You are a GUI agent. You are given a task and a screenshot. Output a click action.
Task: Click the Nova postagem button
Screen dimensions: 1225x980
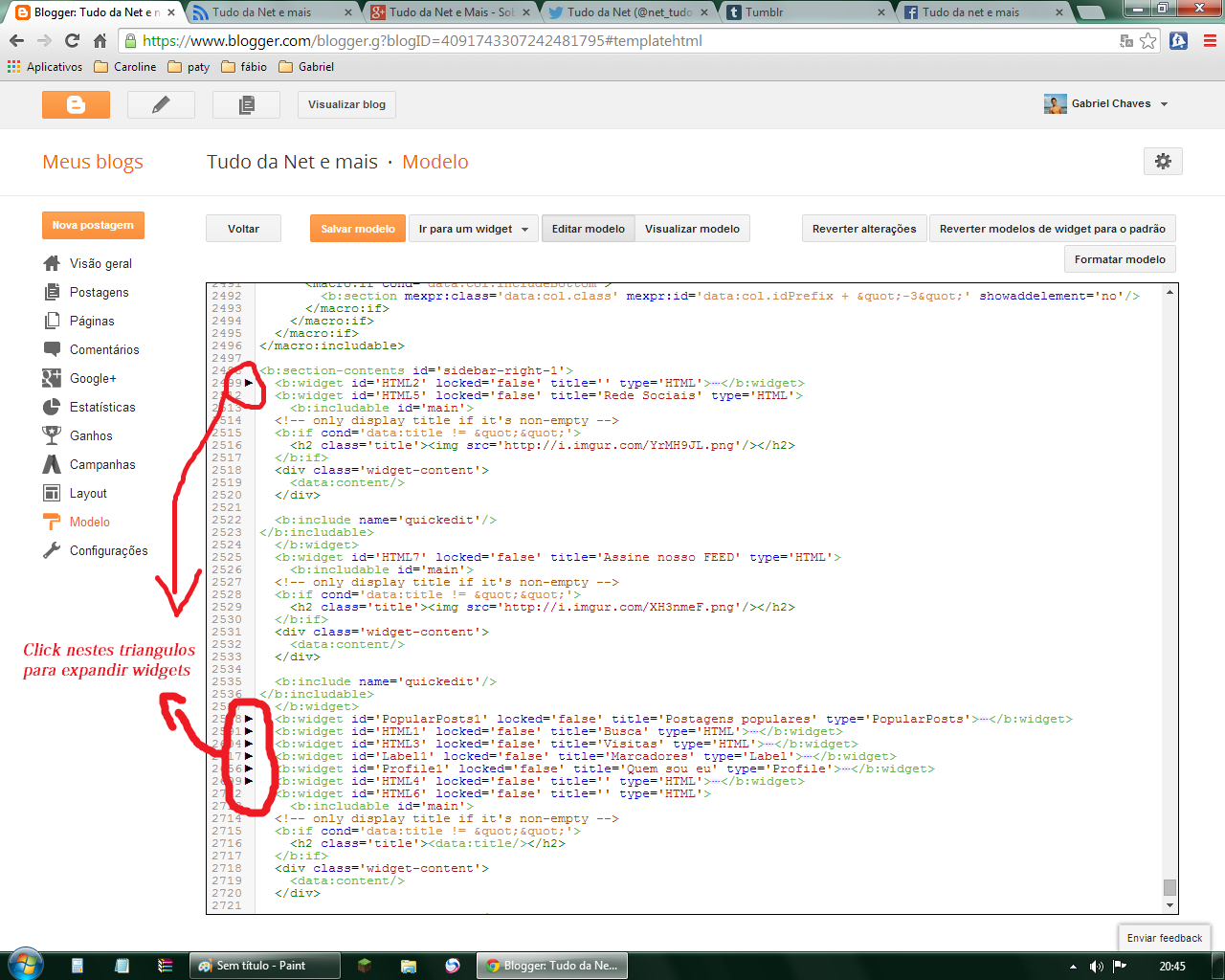[93, 226]
